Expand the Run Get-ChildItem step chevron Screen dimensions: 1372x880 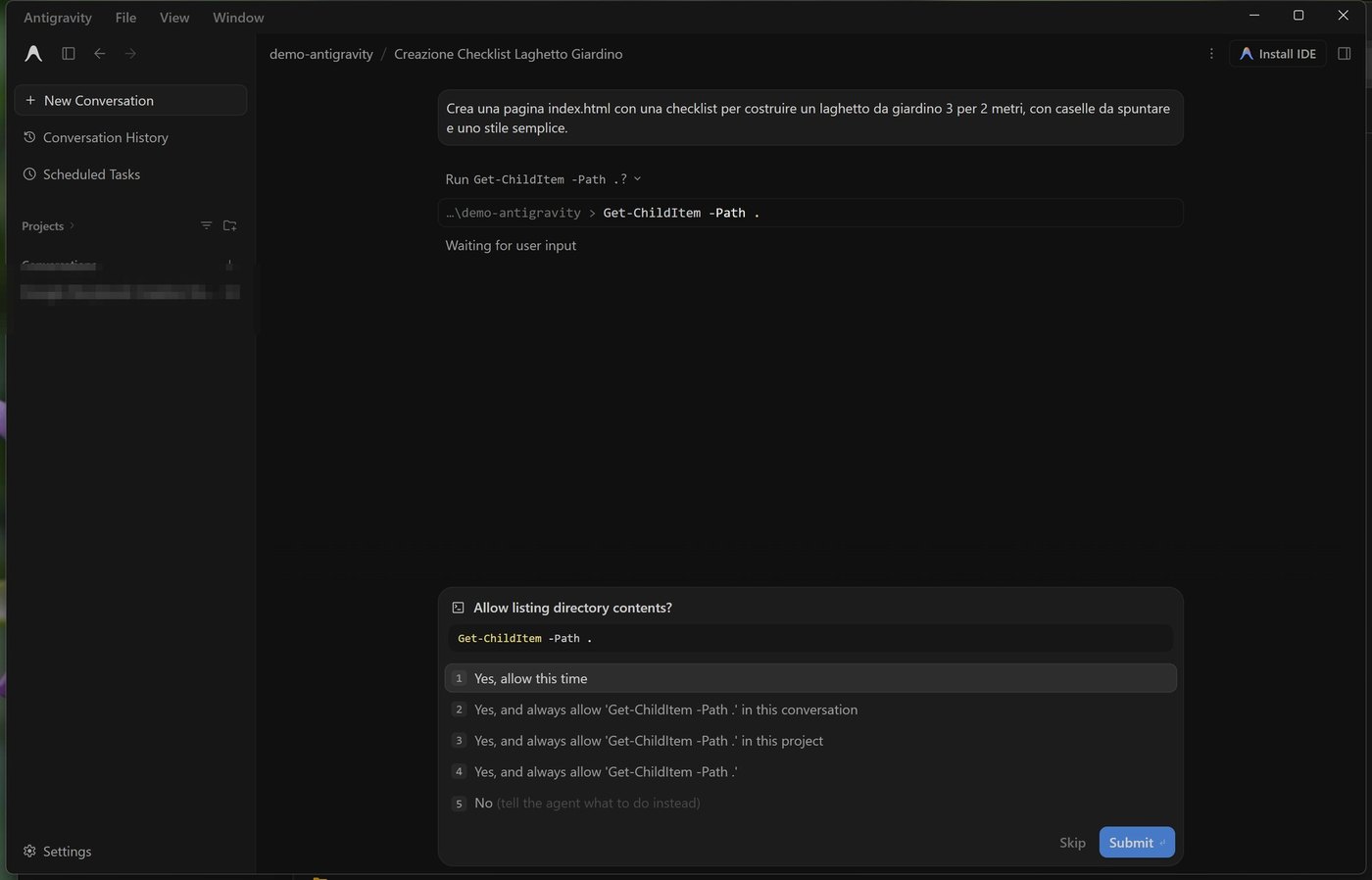click(637, 179)
